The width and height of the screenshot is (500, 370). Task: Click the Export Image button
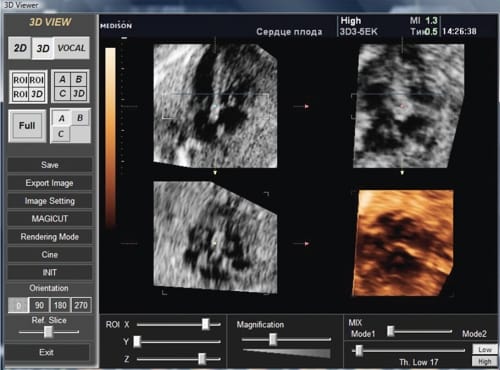50,183
